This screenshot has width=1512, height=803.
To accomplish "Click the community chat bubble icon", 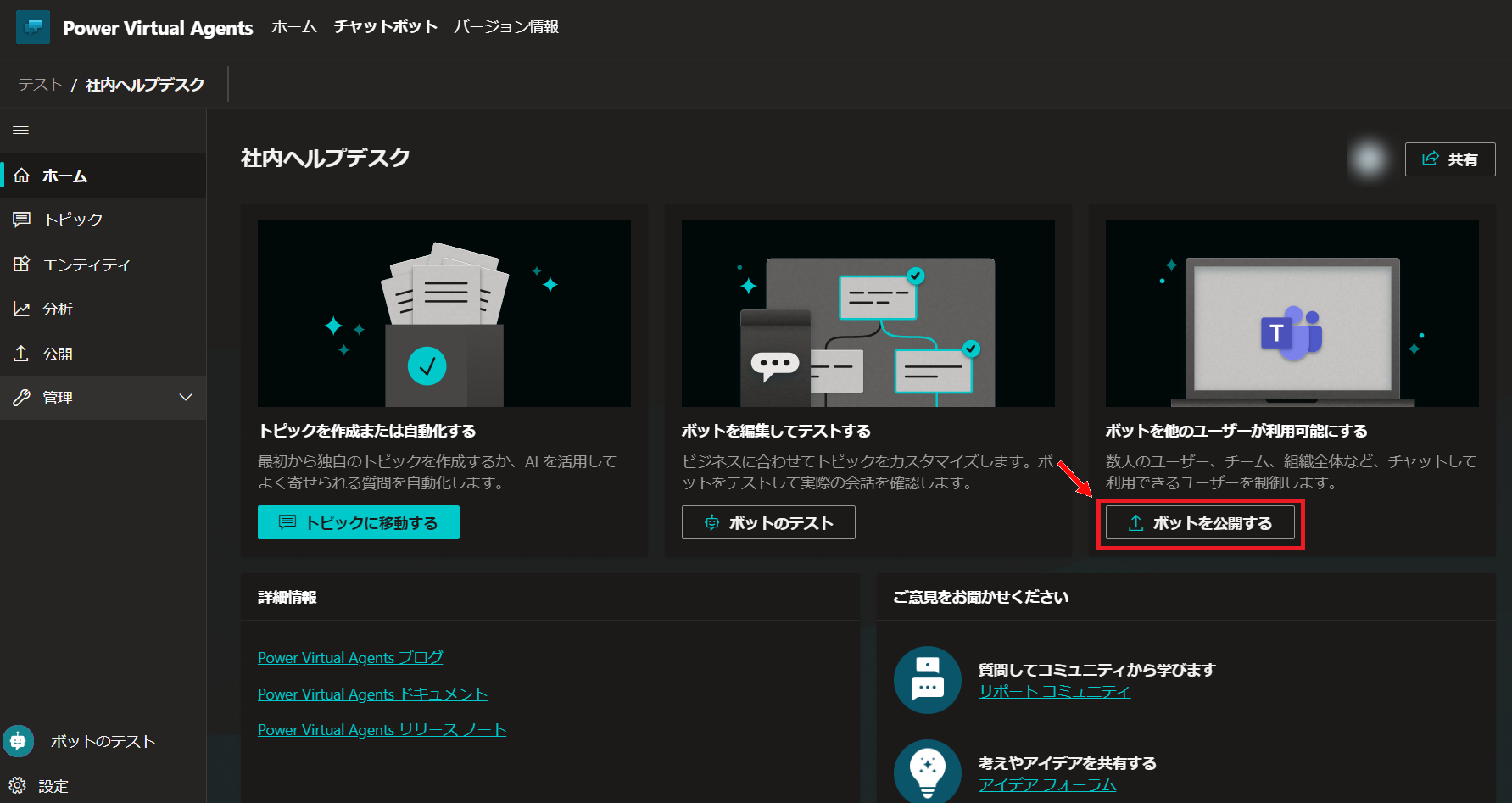I will tap(928, 680).
